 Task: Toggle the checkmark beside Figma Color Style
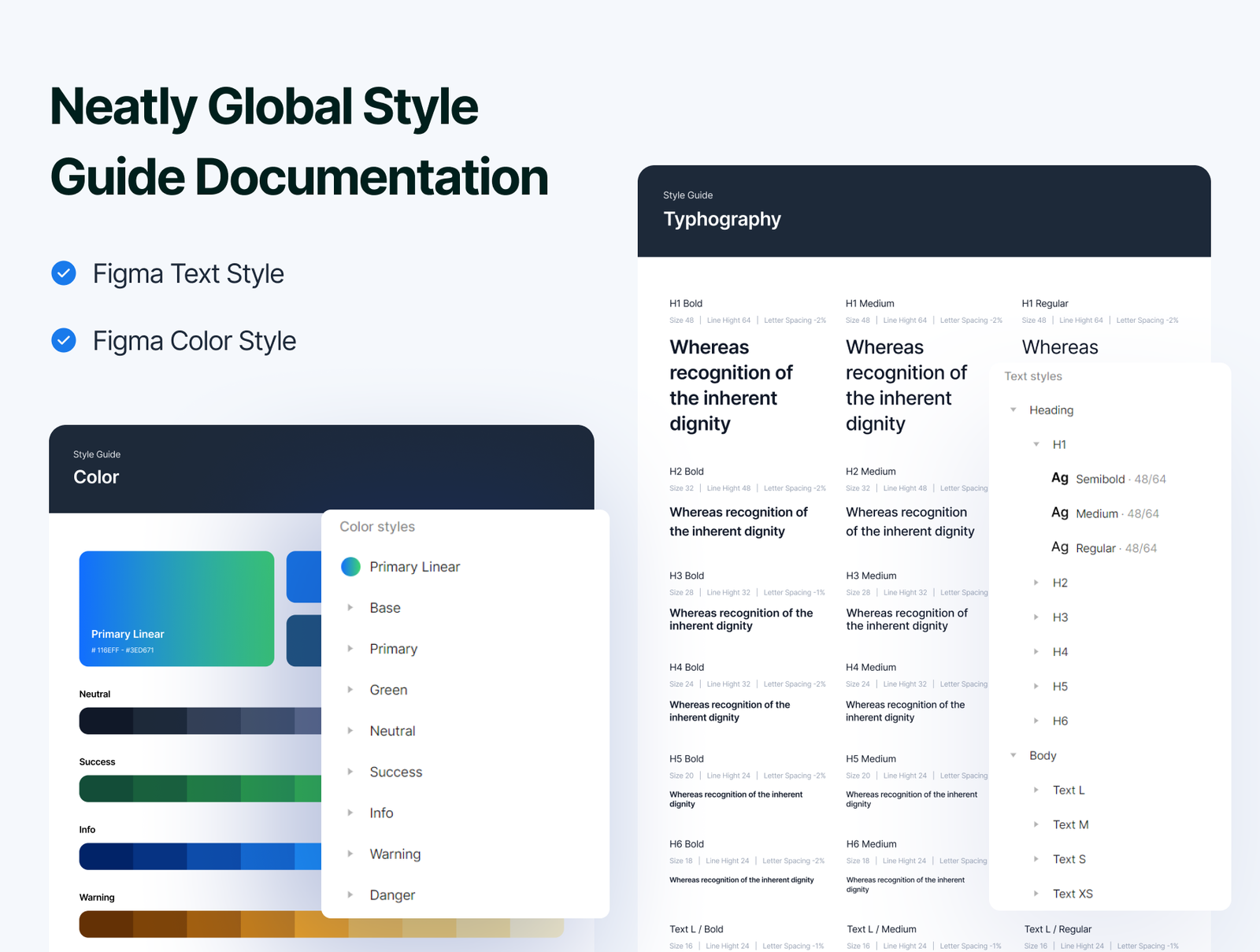(64, 340)
